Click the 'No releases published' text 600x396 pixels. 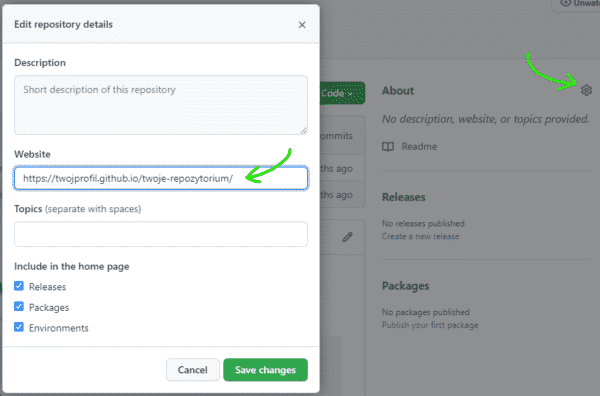coord(423,223)
